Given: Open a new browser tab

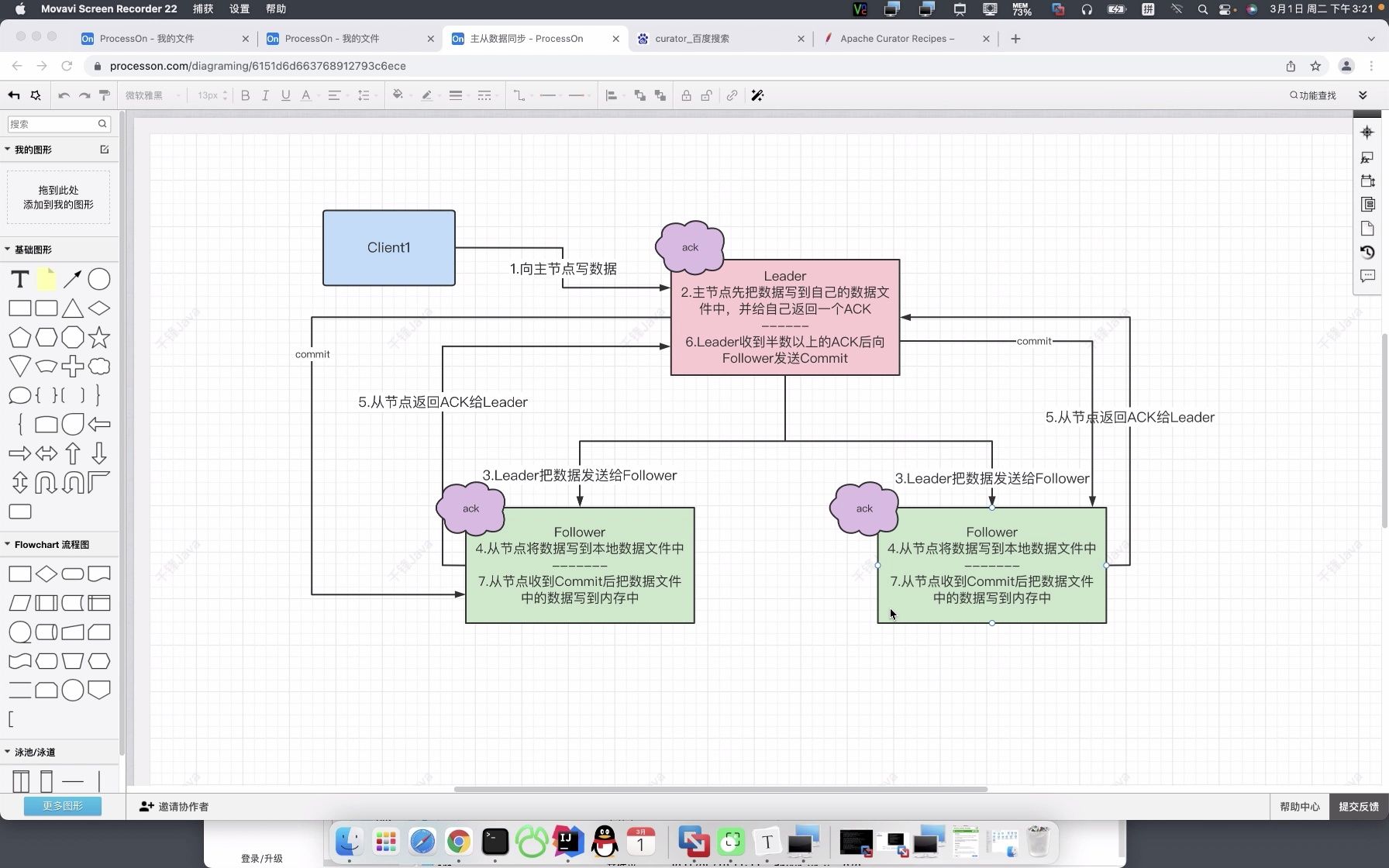Looking at the screenshot, I should 1015,38.
